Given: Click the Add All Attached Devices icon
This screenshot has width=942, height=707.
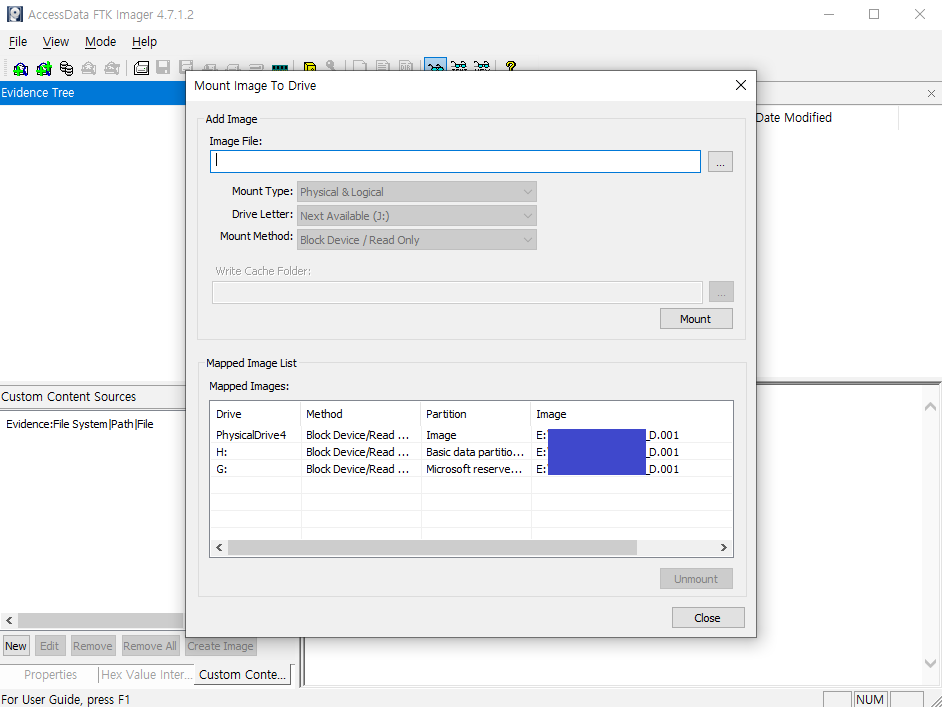Looking at the screenshot, I should 43,68.
